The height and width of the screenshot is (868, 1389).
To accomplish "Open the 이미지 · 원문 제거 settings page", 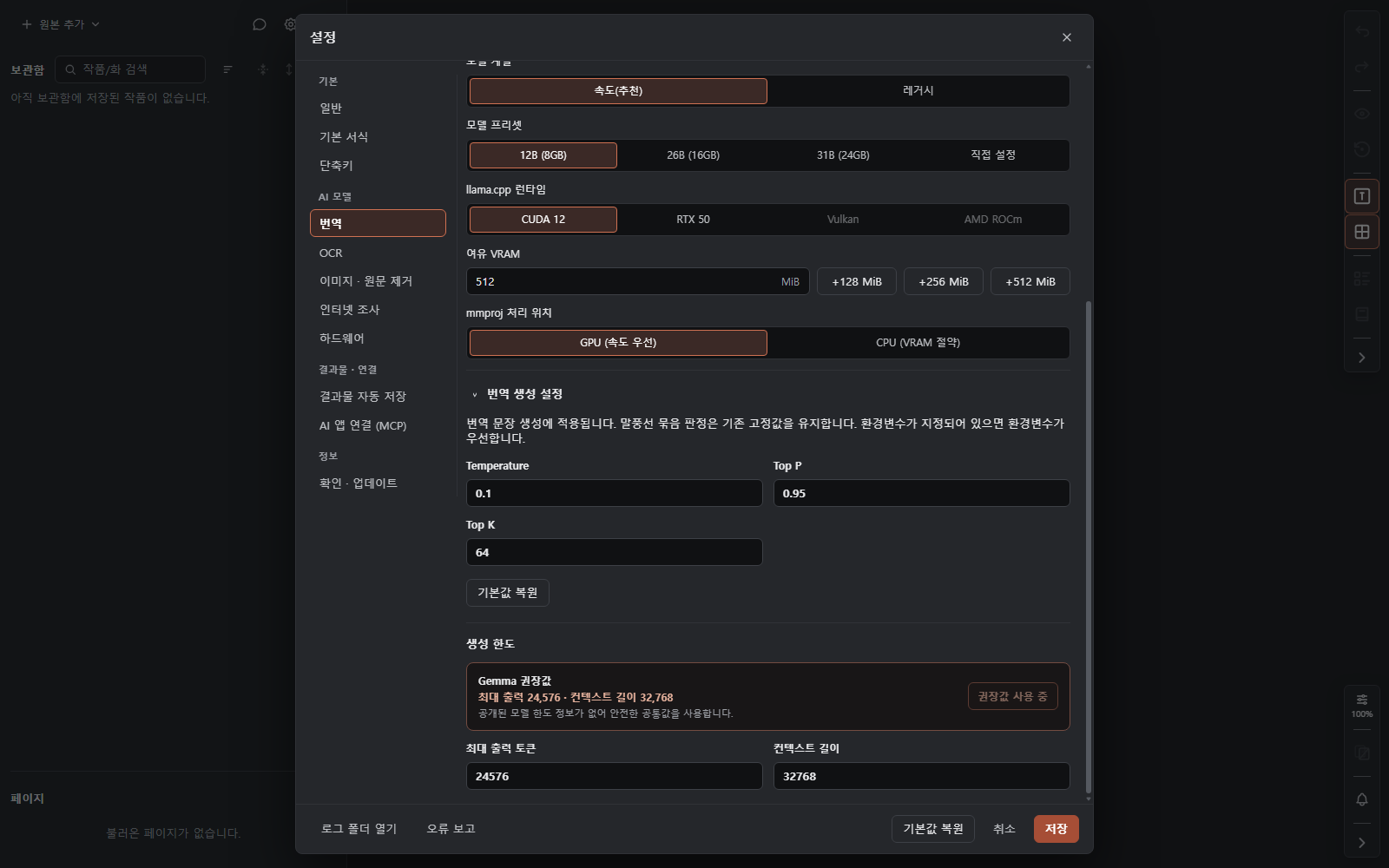I will pos(378,281).
